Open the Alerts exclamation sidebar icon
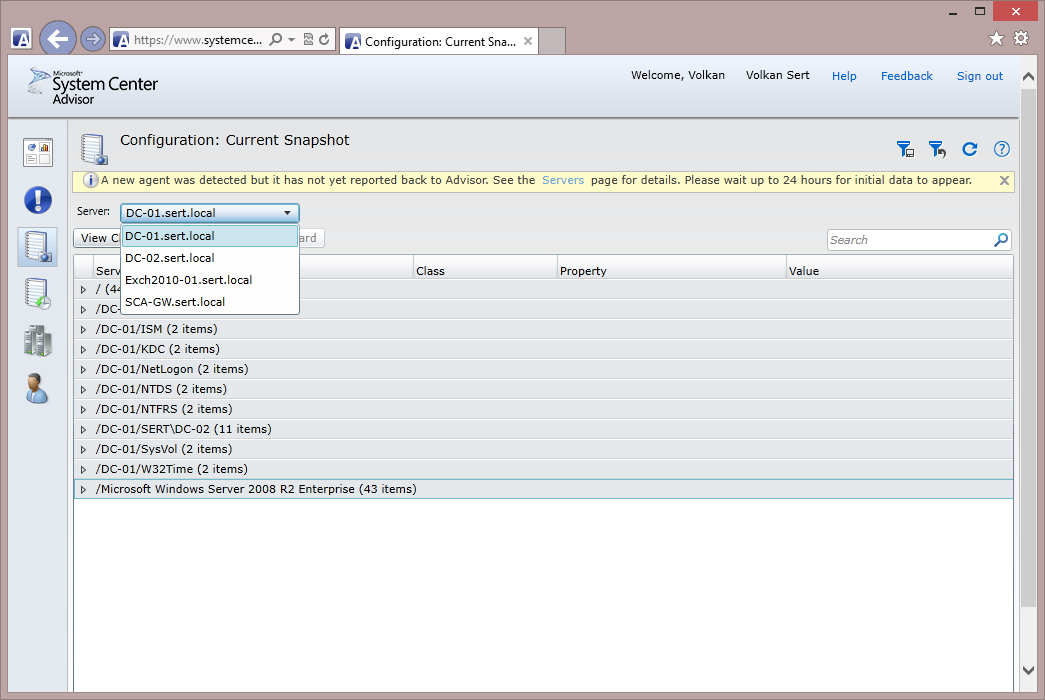Screen dimensions: 1045x700 coord(38,199)
